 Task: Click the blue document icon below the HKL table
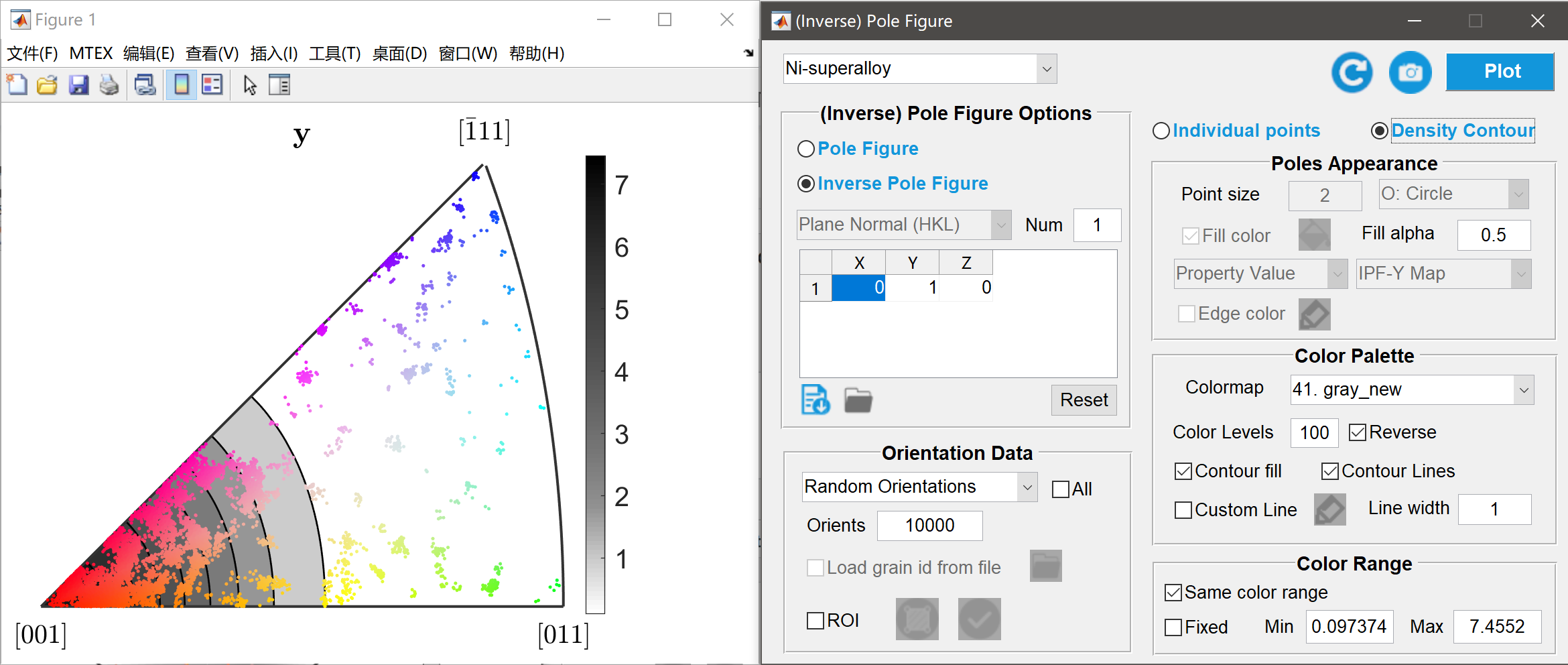tap(815, 400)
